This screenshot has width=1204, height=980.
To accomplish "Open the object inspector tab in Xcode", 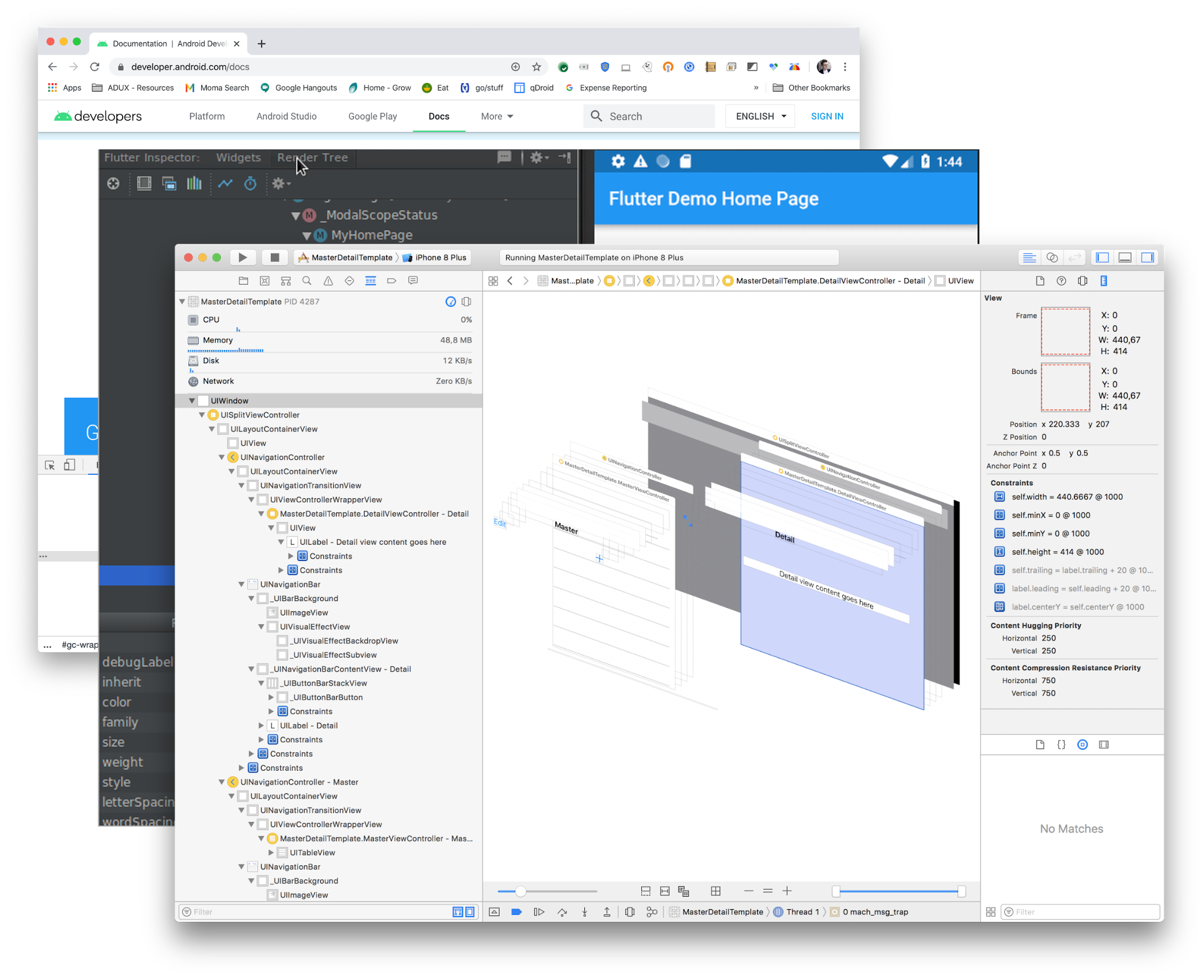I will tap(1082, 281).
